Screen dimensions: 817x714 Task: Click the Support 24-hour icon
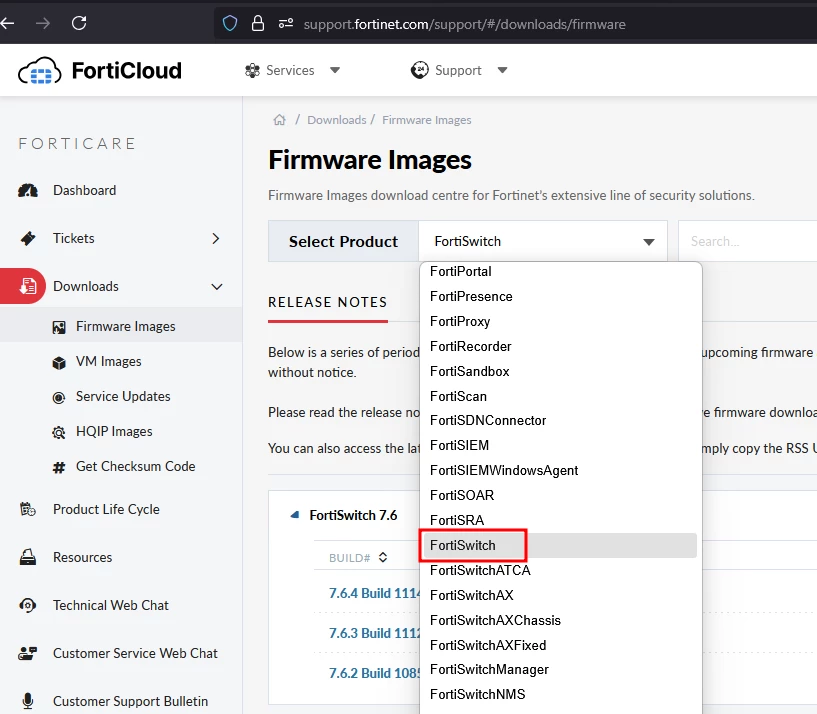point(419,70)
